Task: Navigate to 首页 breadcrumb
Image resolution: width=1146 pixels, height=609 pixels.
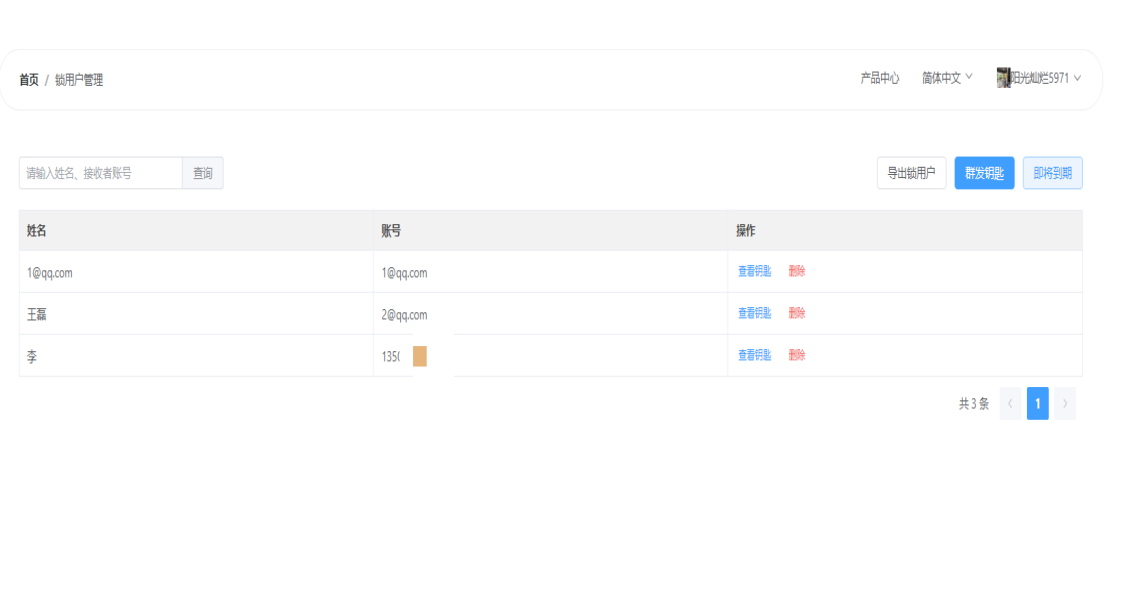Action: [x=29, y=80]
